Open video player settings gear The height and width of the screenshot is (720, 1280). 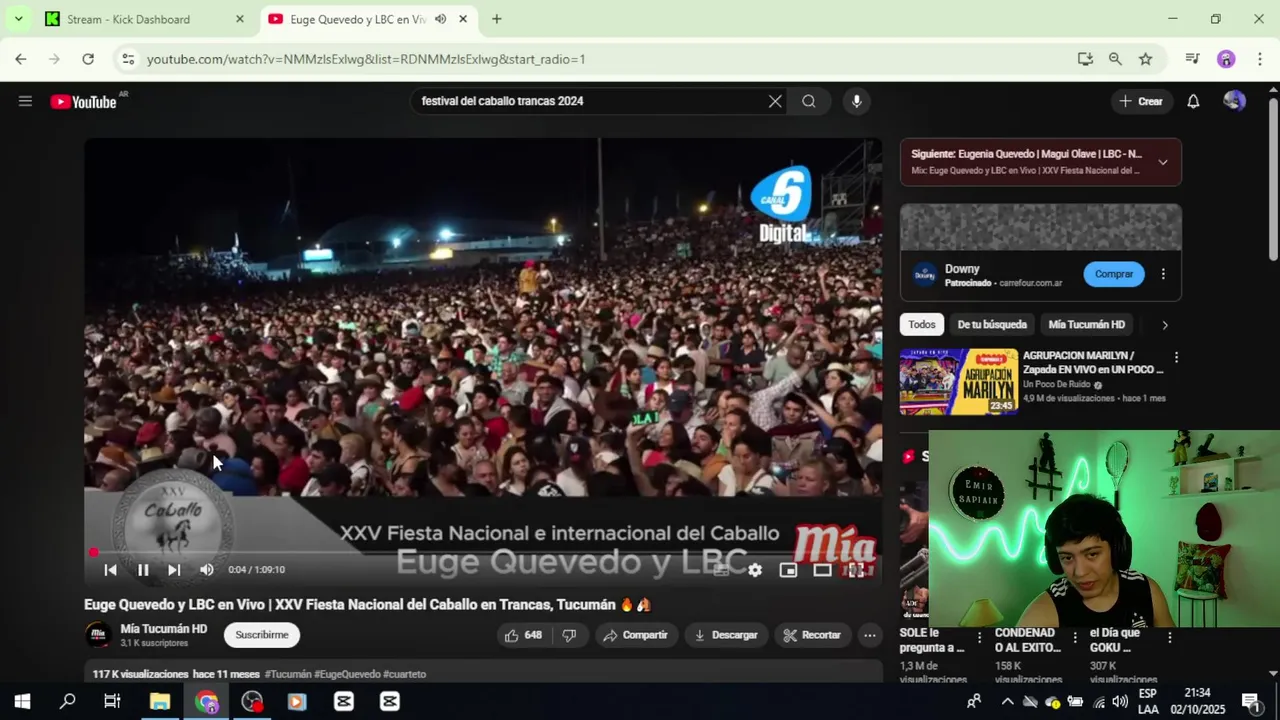(755, 570)
